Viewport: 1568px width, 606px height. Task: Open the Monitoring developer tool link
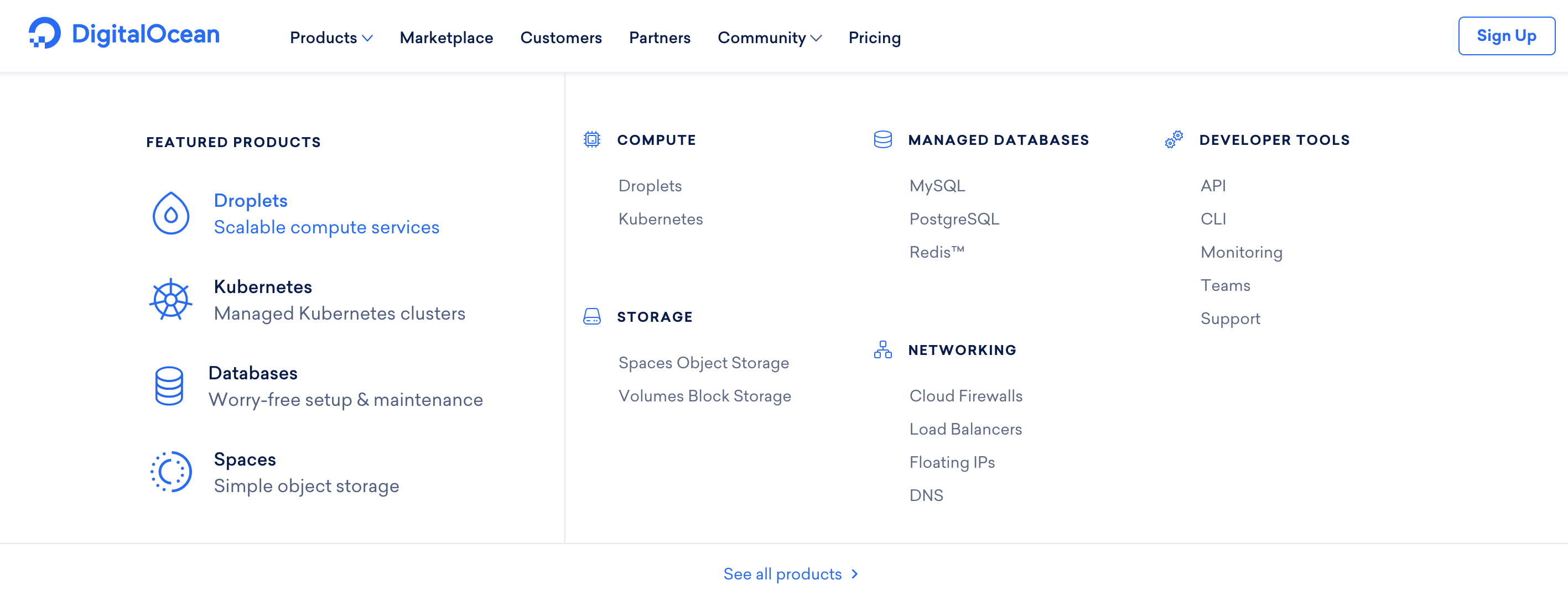click(x=1241, y=252)
